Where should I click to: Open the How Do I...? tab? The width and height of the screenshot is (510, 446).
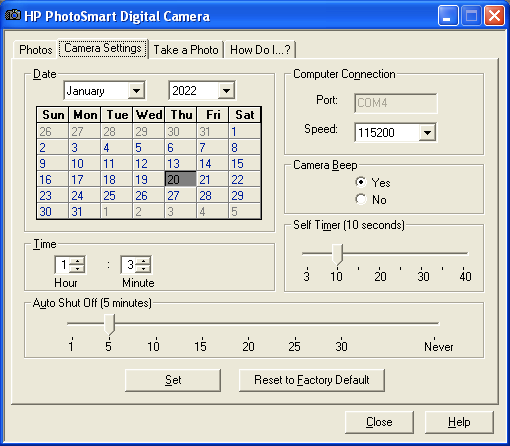pos(260,50)
